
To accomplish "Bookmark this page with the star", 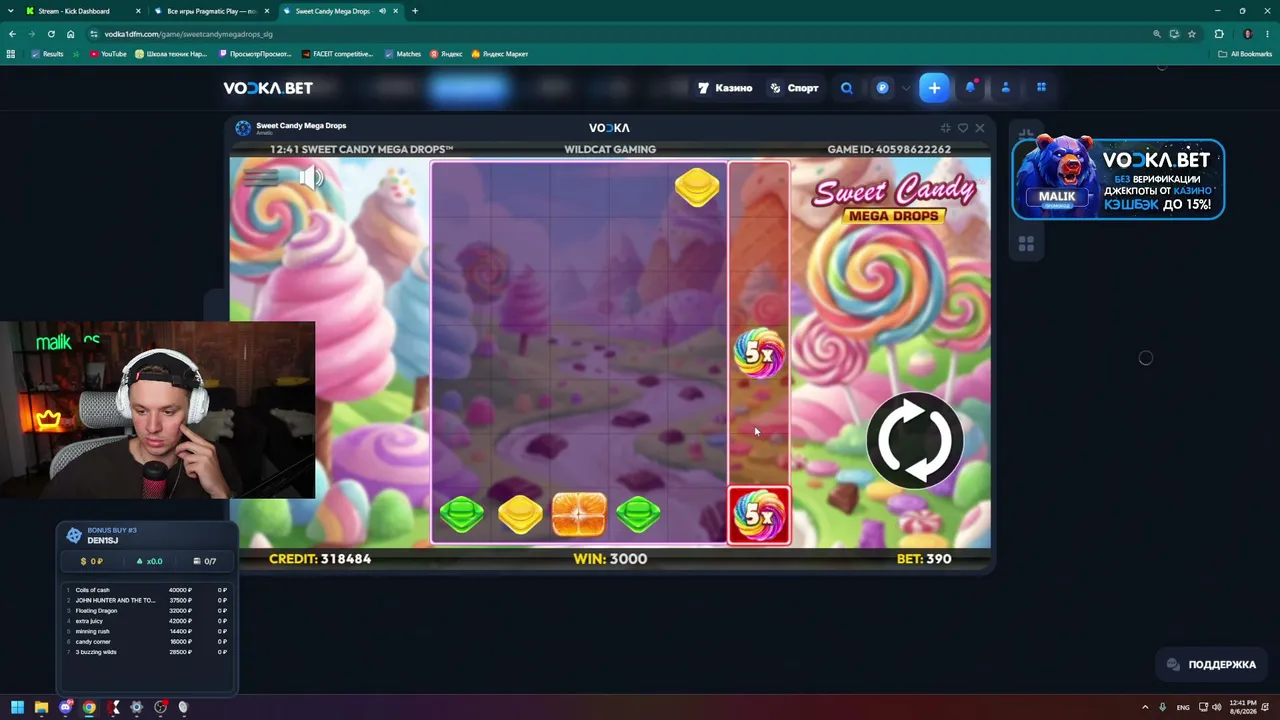I will tap(1192, 34).
